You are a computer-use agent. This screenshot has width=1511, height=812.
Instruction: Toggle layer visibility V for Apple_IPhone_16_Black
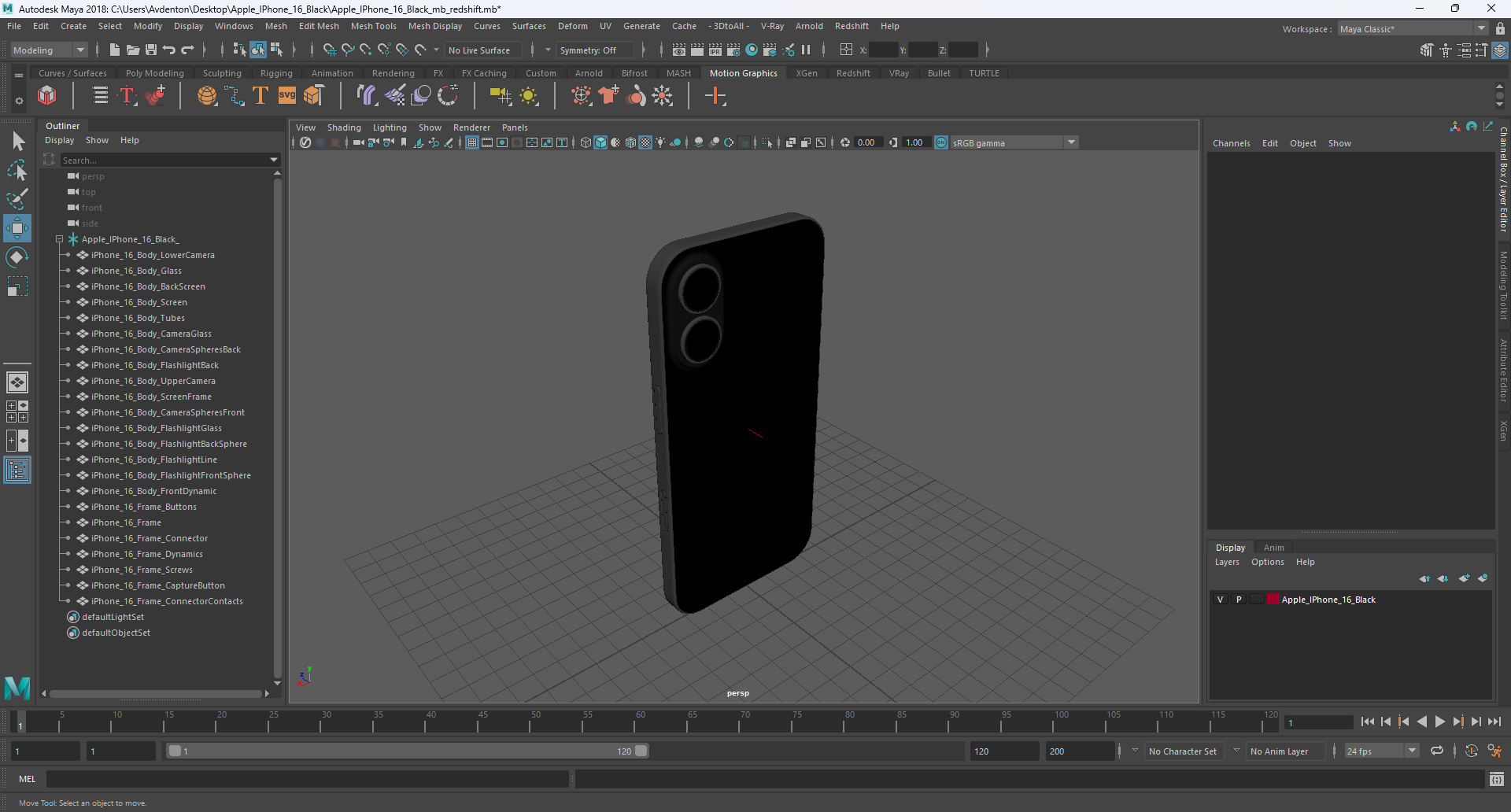(x=1221, y=600)
